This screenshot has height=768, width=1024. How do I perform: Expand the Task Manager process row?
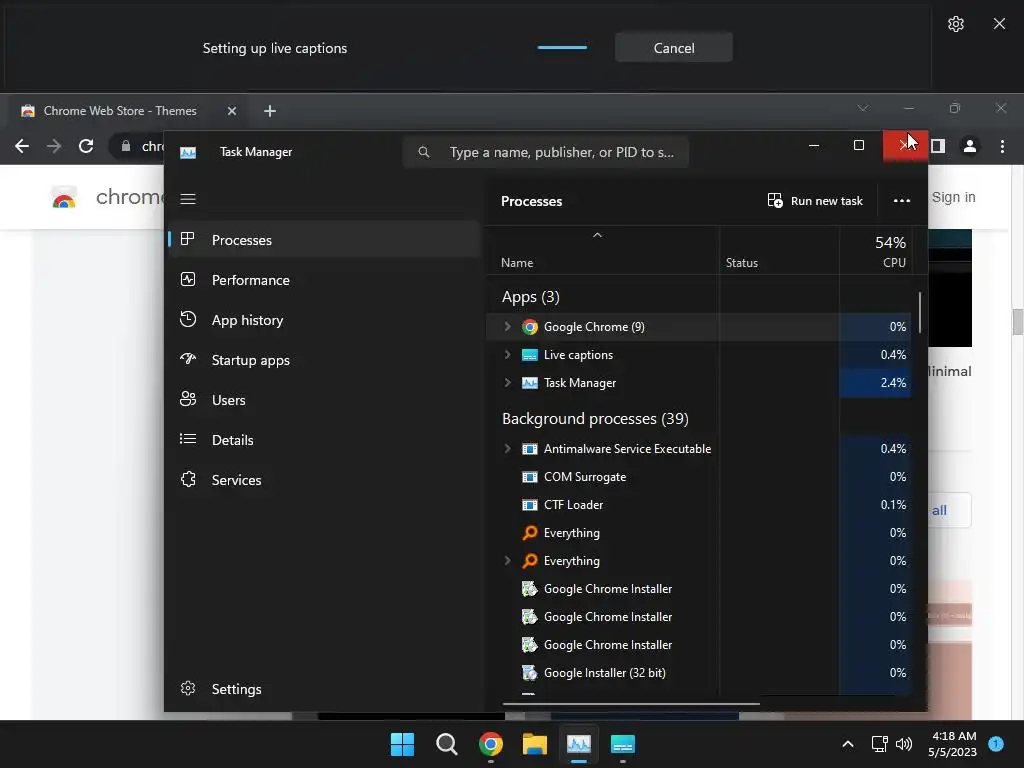click(507, 383)
